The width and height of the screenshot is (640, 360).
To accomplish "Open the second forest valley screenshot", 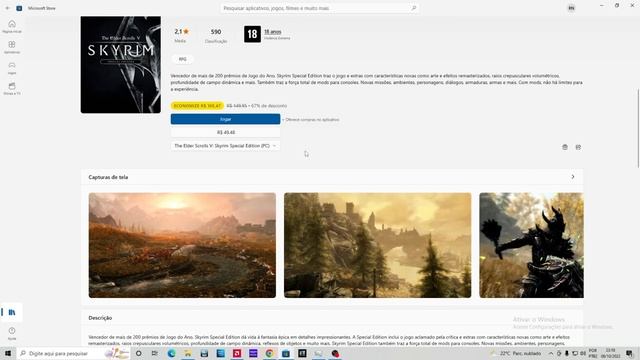I will (378, 245).
